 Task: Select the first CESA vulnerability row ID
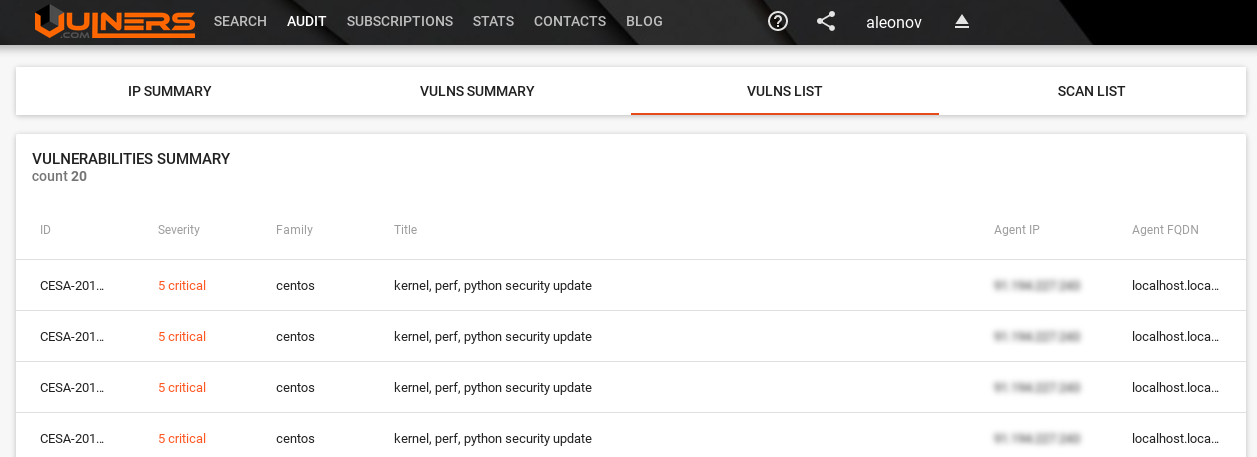click(x=72, y=286)
